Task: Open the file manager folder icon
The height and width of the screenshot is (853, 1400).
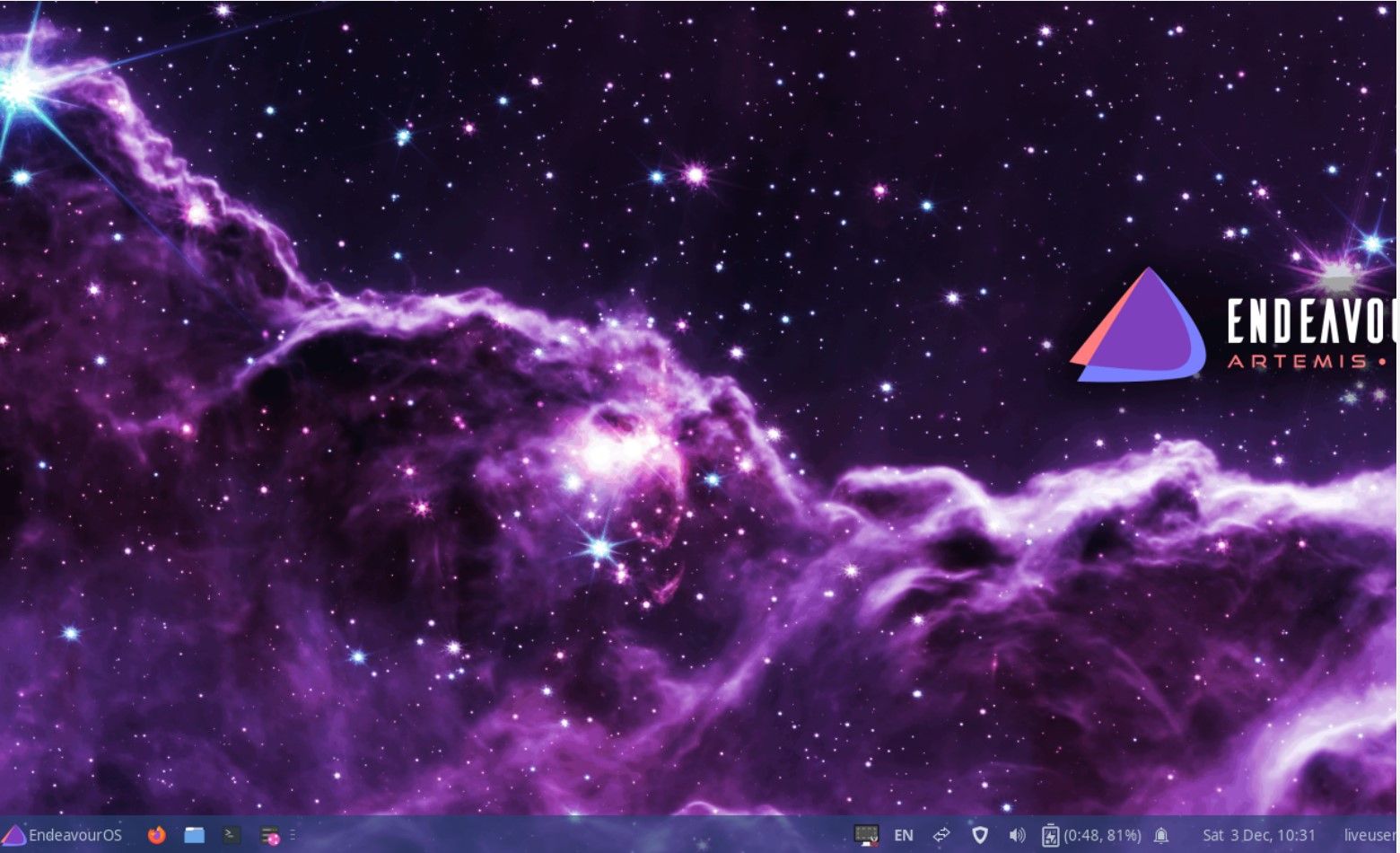Action: point(194,835)
